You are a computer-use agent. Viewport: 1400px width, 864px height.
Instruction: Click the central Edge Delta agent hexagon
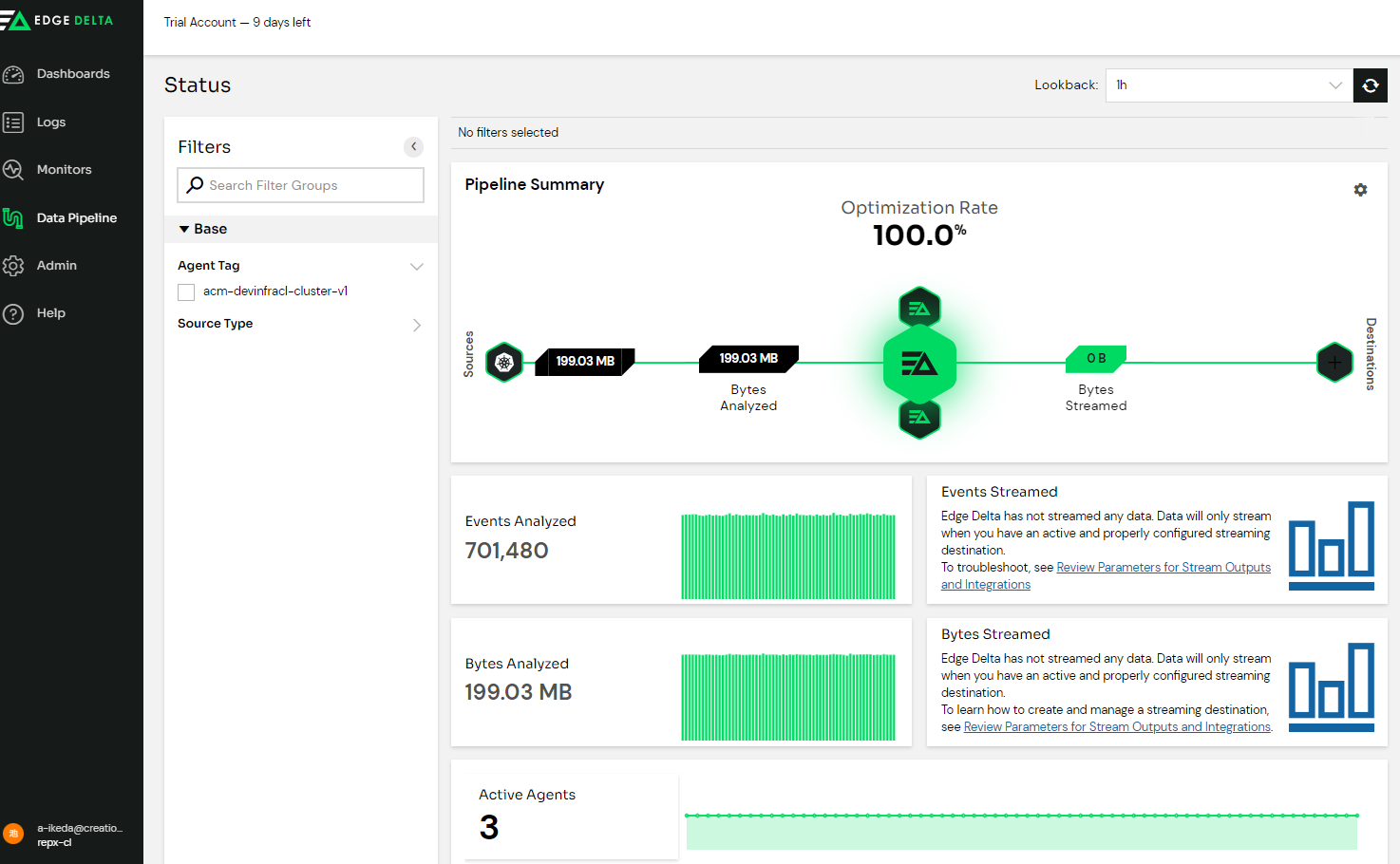point(919,364)
